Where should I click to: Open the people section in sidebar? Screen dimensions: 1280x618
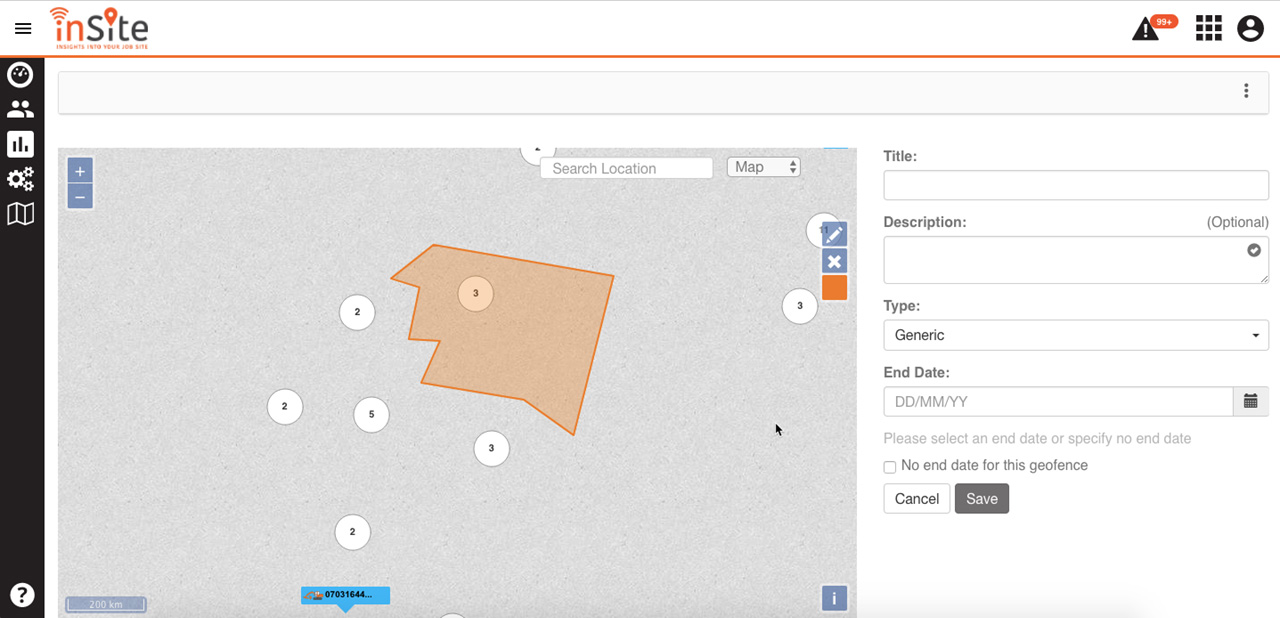20,109
